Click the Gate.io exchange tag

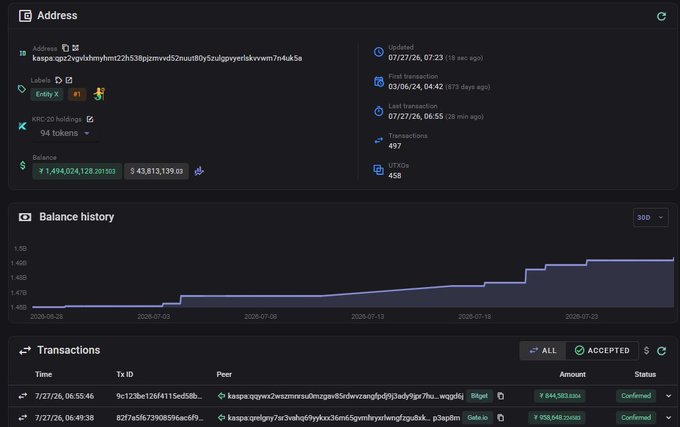pyautogui.click(x=477, y=417)
